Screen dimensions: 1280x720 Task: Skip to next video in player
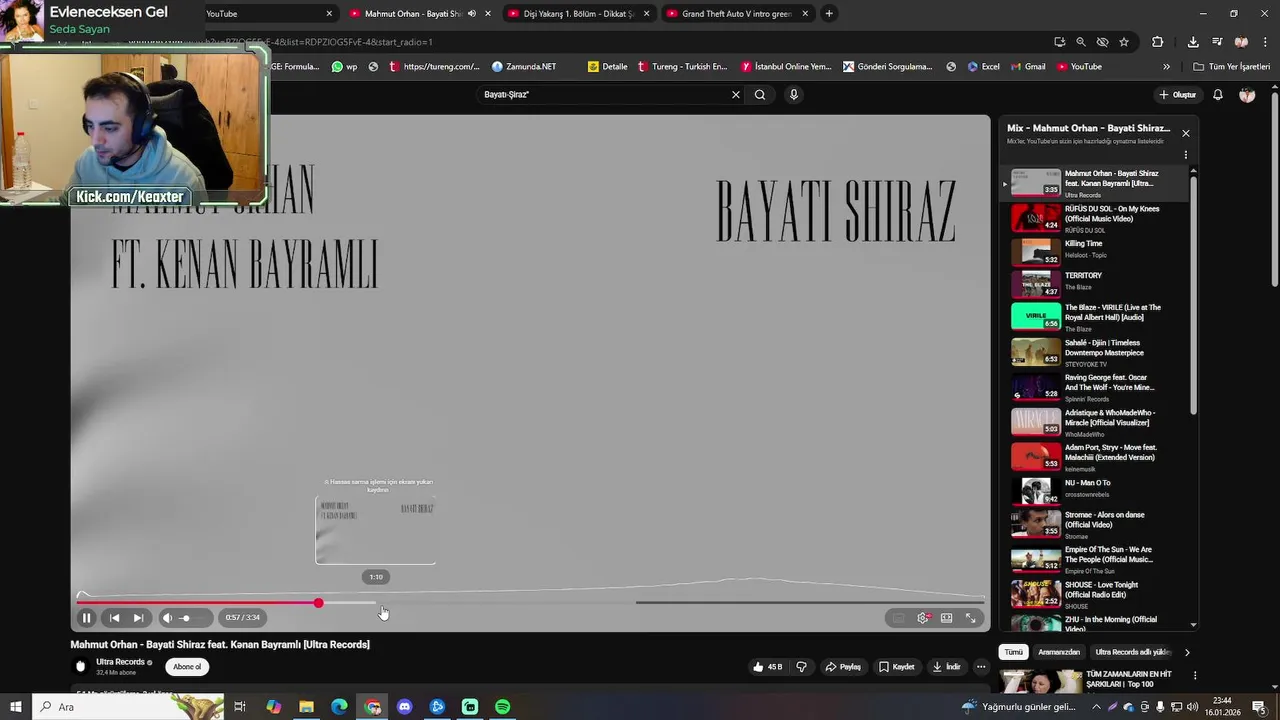(139, 618)
